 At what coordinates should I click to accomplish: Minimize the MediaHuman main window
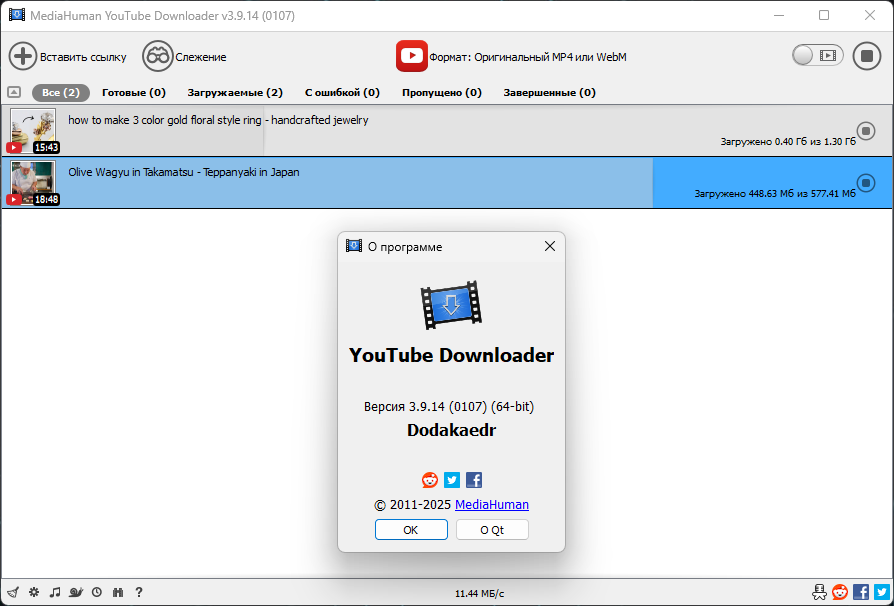pyautogui.click(x=778, y=15)
